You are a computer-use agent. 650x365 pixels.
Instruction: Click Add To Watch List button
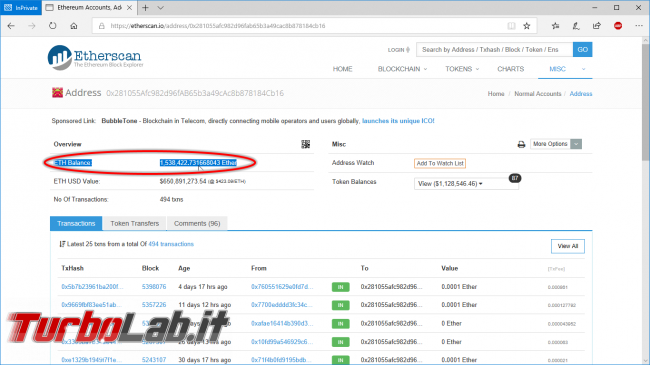440,163
